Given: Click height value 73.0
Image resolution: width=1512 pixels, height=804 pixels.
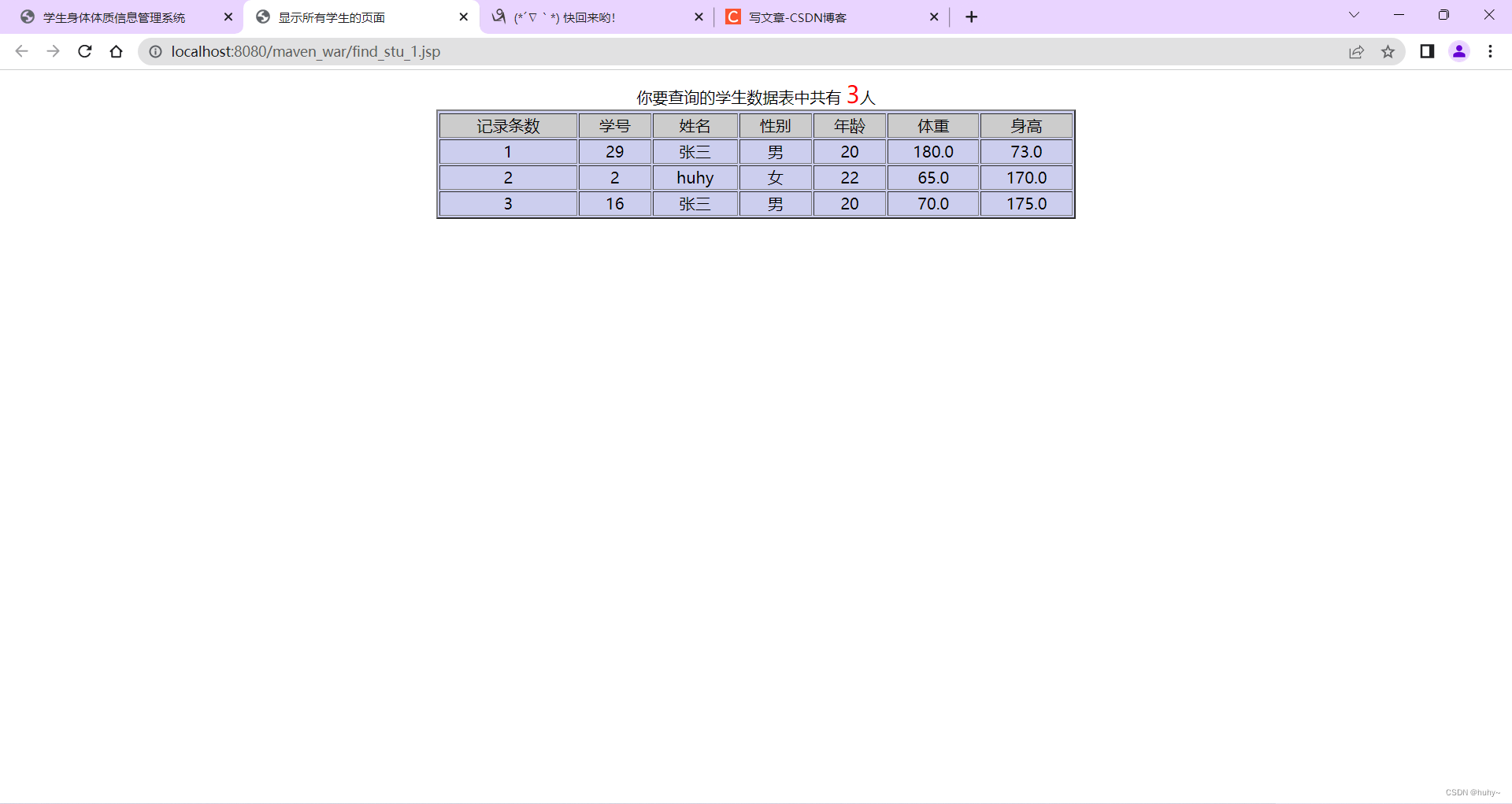Looking at the screenshot, I should pos(1026,152).
